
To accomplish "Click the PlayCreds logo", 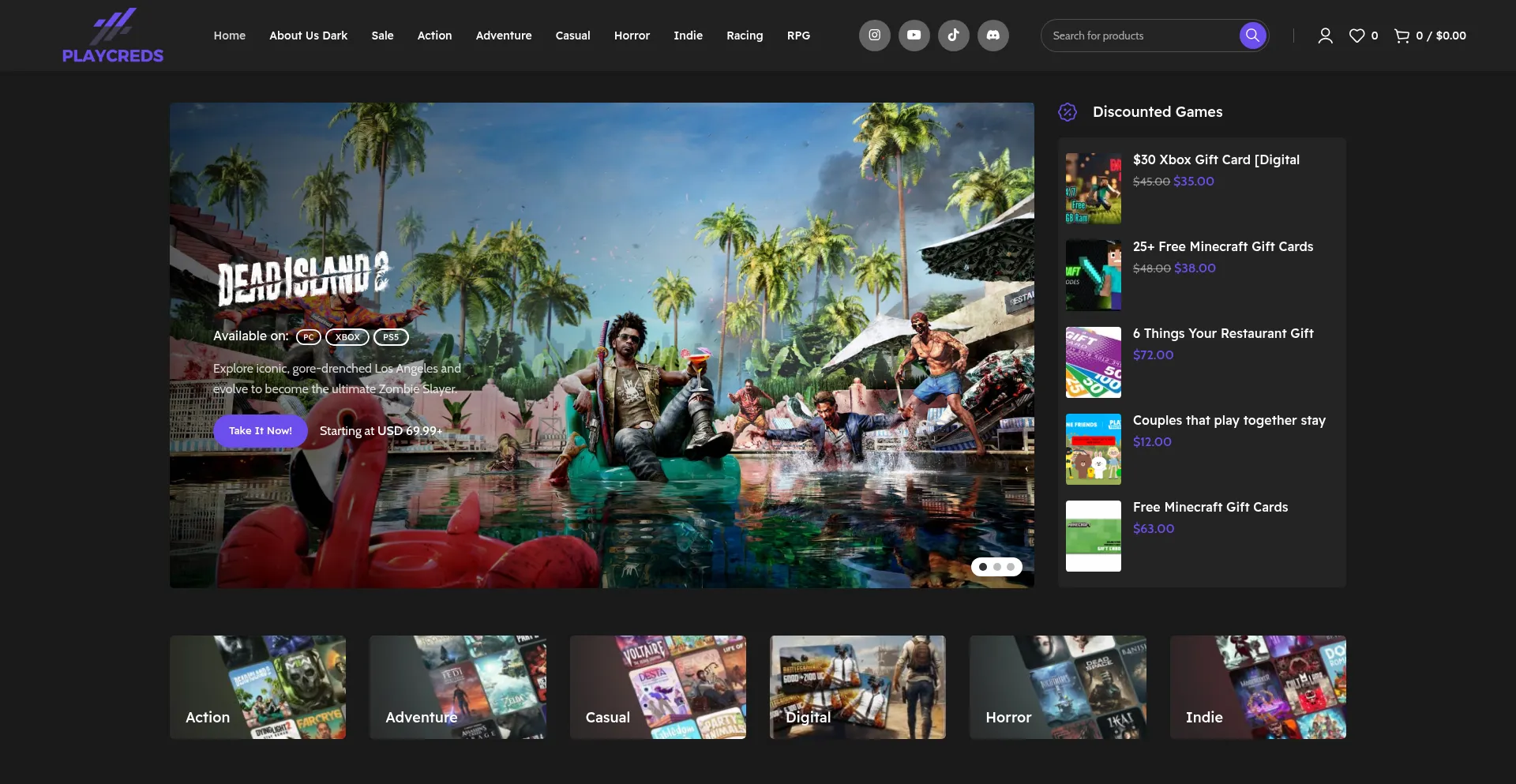I will [113, 36].
